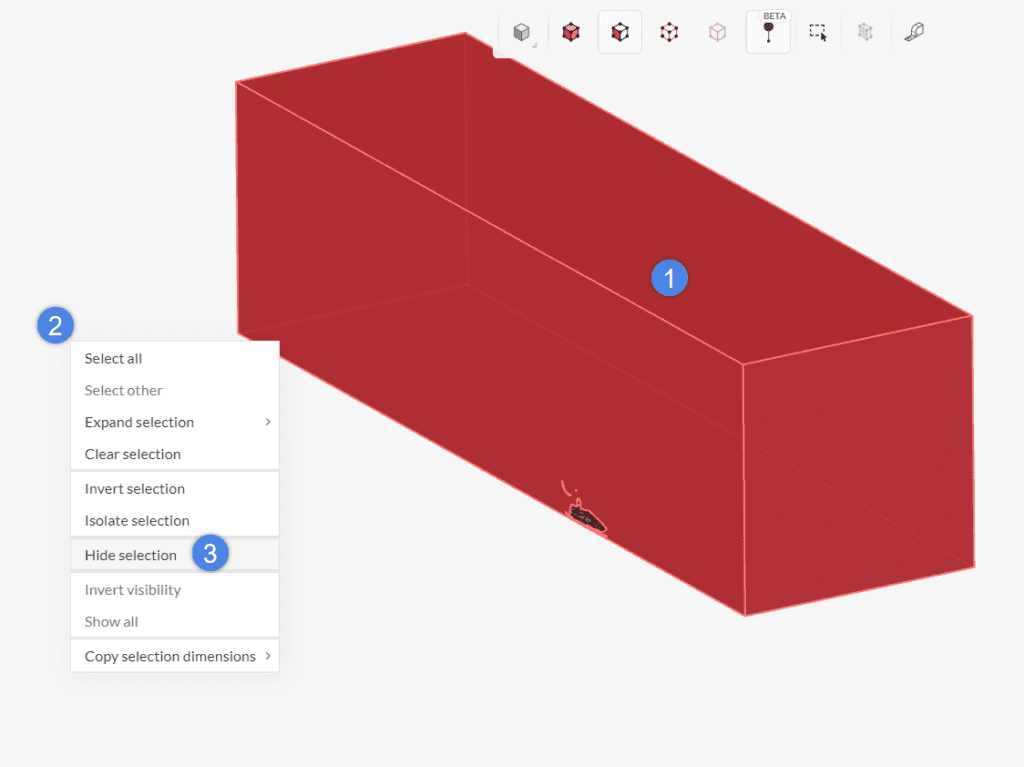Activate the marquee box select tool
Screen dimensions: 1024x767
[x=817, y=31]
